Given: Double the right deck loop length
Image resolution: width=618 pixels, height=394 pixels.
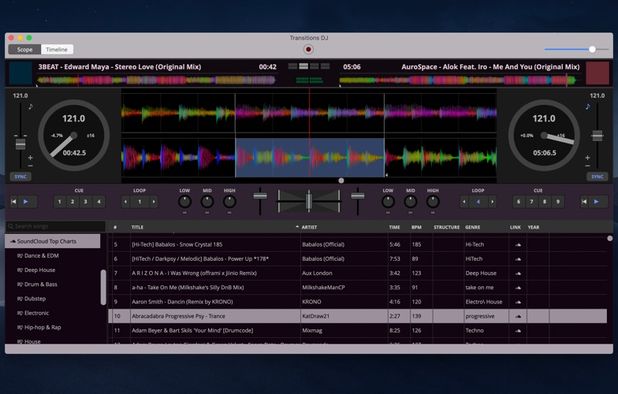Looking at the screenshot, I should tap(492, 202).
